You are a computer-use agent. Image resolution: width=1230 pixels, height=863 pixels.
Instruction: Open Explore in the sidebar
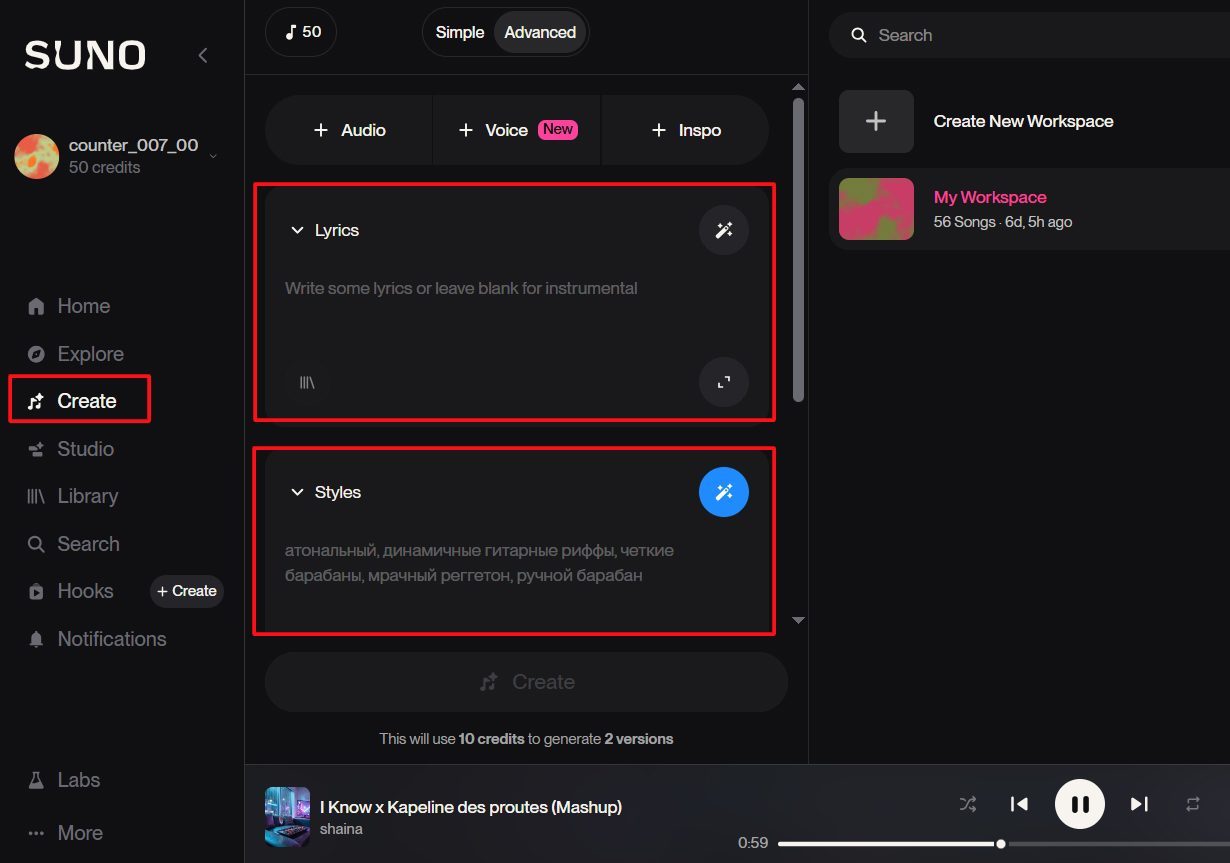[90, 354]
